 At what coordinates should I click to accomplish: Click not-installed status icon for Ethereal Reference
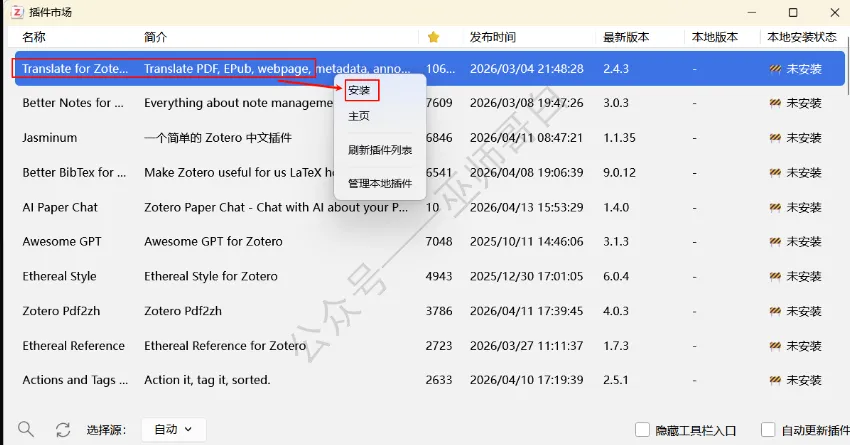tap(775, 345)
